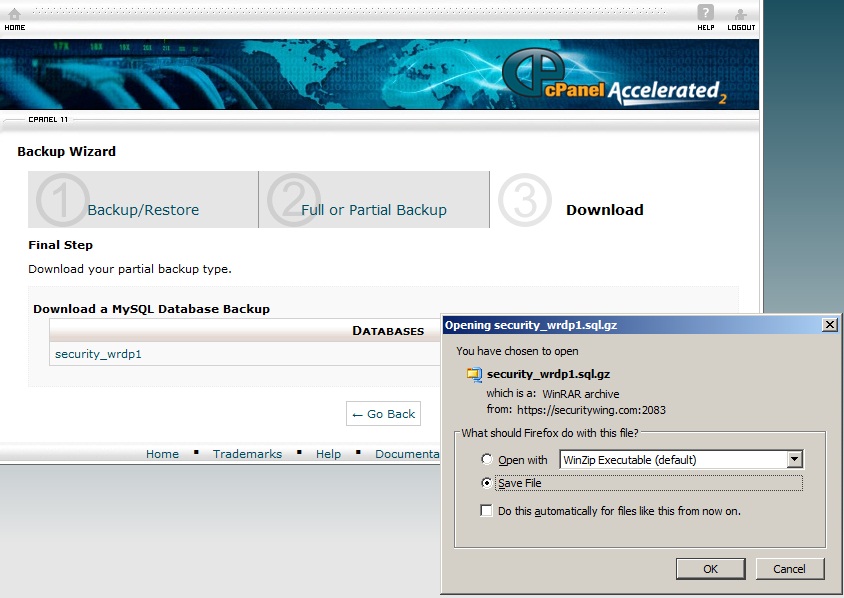Screen dimensions: 844x598
Task: Click the Final Step heading
Action: [x=60, y=245]
